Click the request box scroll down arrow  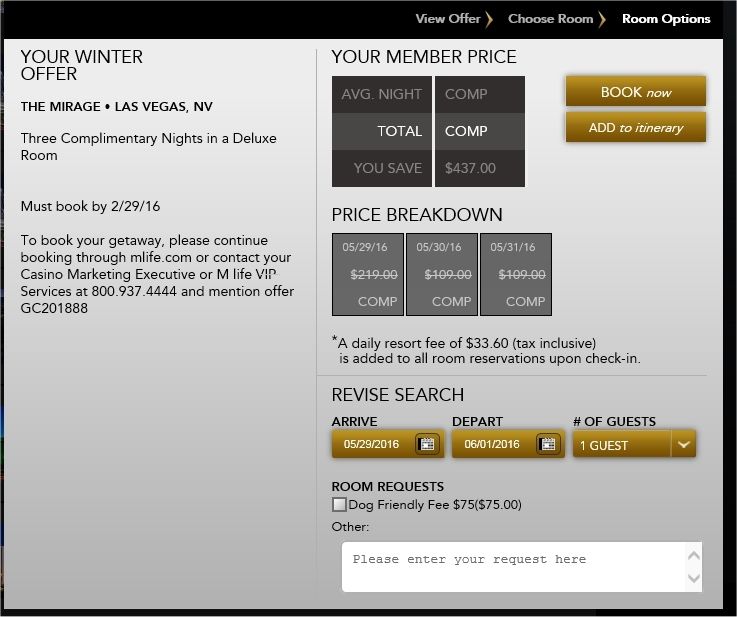pyautogui.click(x=694, y=578)
